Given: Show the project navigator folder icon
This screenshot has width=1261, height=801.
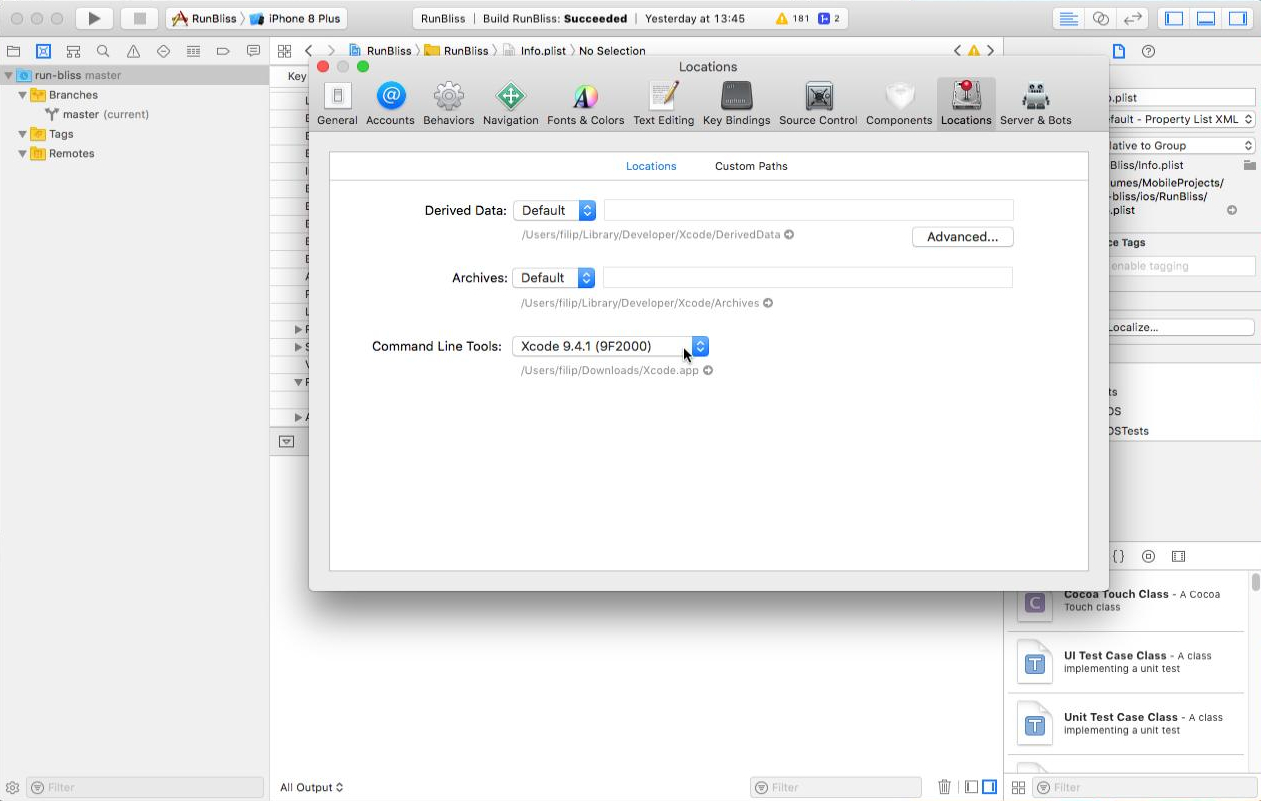Looking at the screenshot, I should coord(13,51).
